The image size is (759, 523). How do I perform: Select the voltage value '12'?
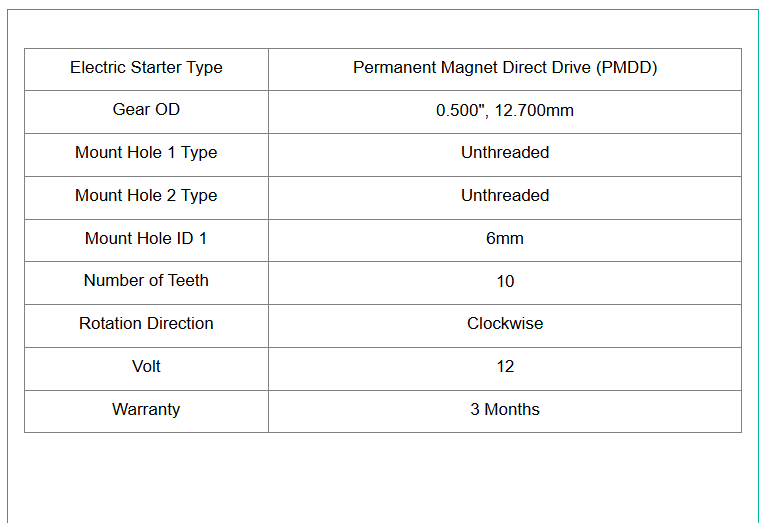coord(505,367)
